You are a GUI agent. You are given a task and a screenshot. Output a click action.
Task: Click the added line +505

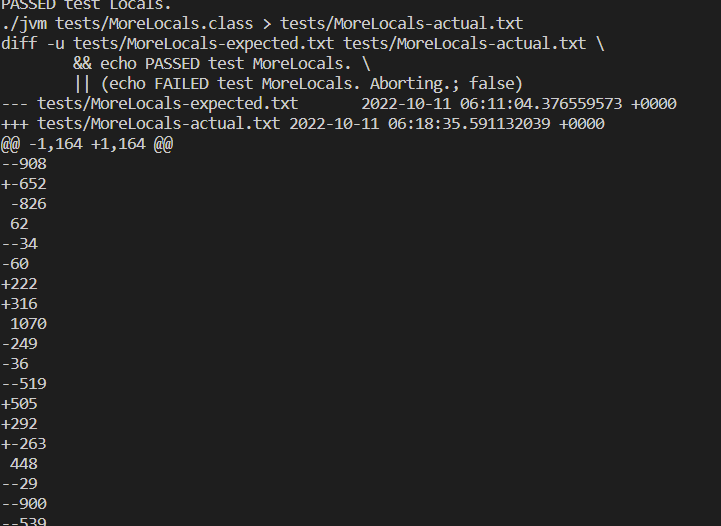20,404
